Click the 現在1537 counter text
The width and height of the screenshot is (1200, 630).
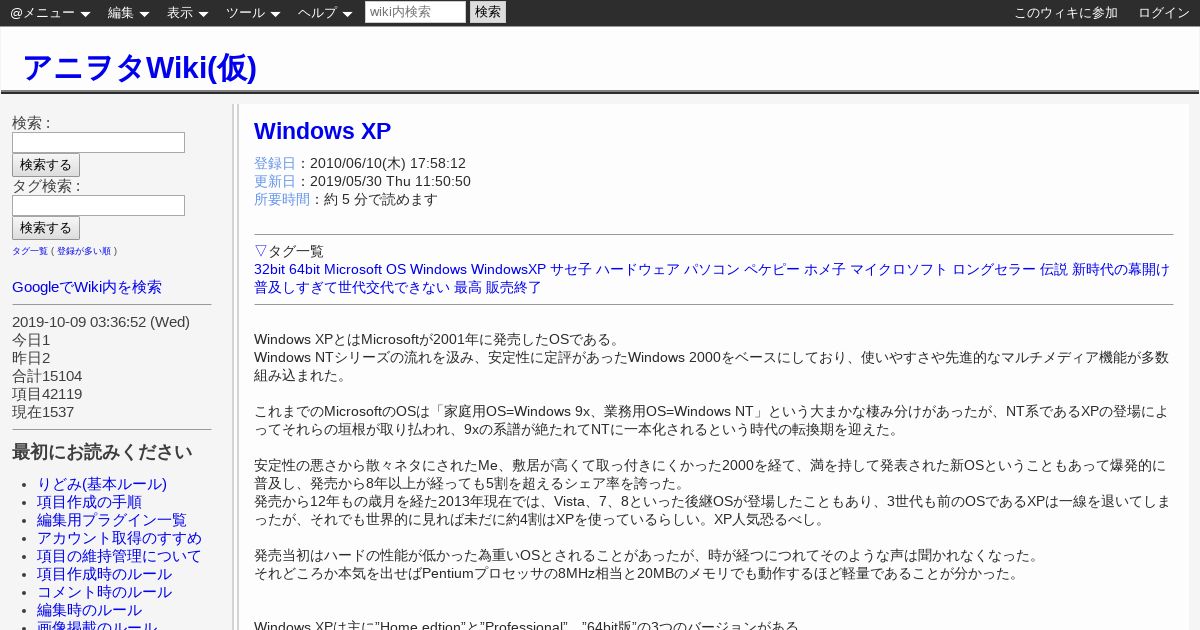(43, 412)
